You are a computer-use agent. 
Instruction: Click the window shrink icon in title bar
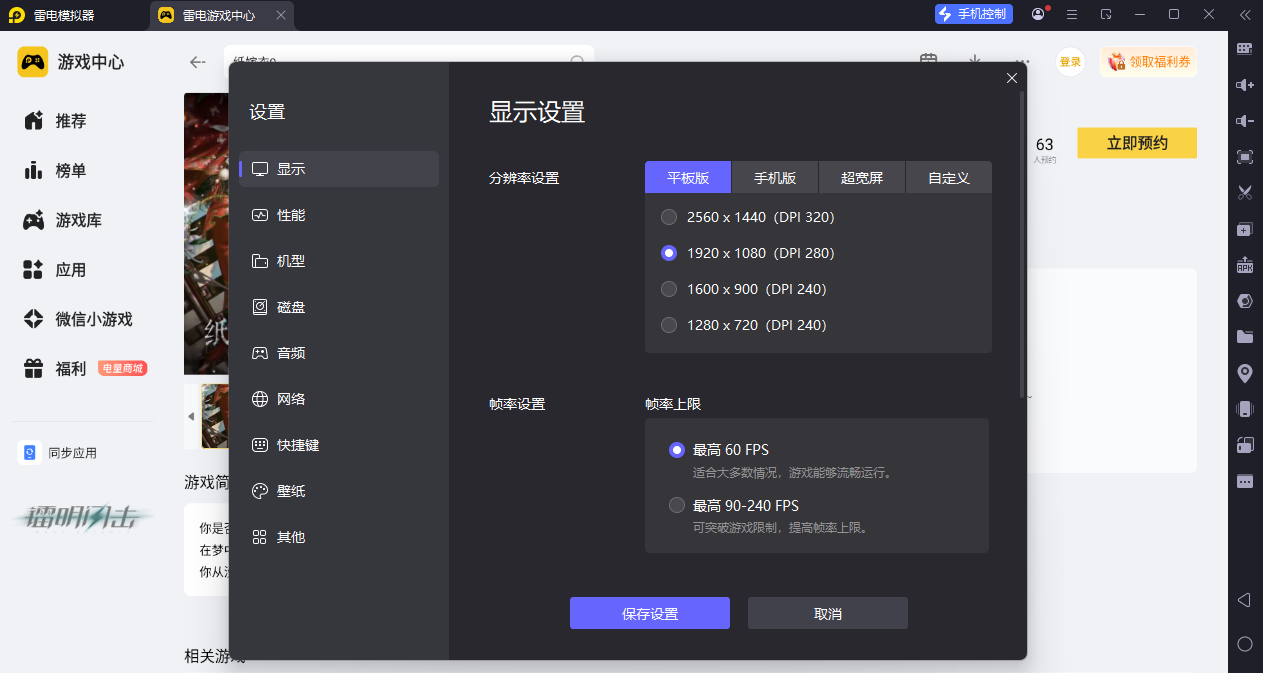click(1106, 14)
